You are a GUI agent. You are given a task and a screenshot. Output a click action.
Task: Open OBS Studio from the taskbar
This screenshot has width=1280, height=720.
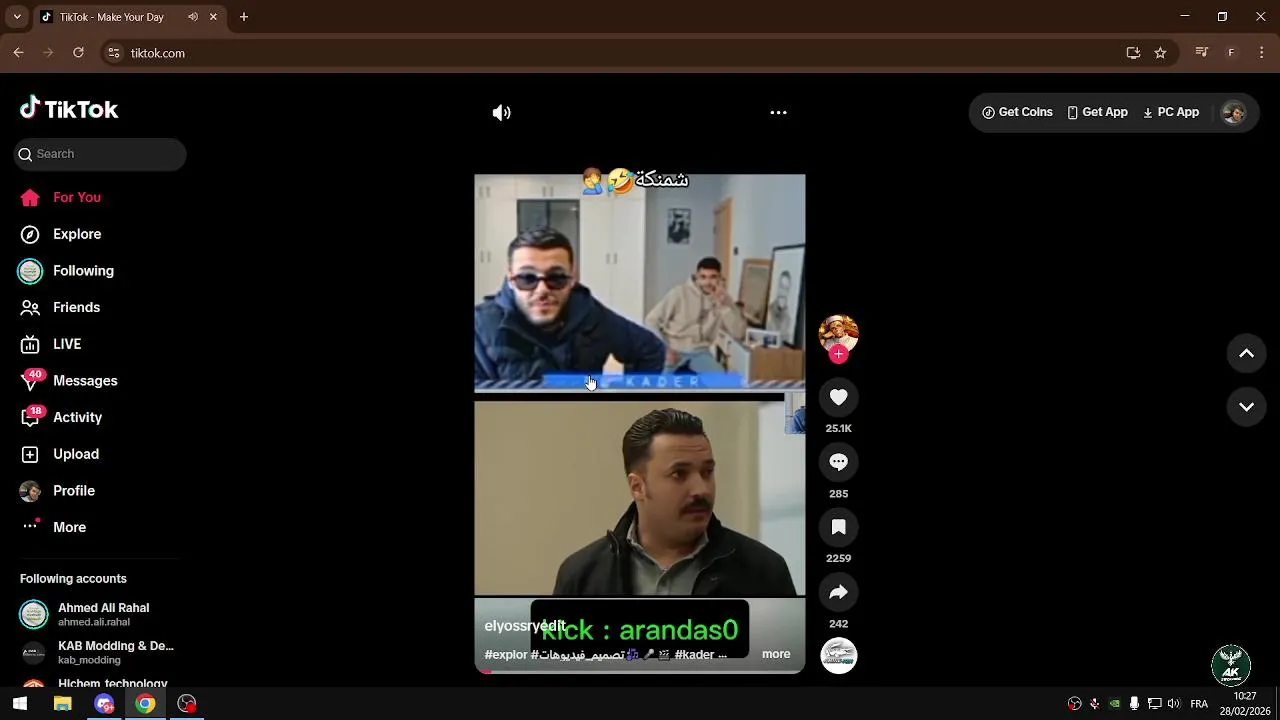click(x=187, y=704)
